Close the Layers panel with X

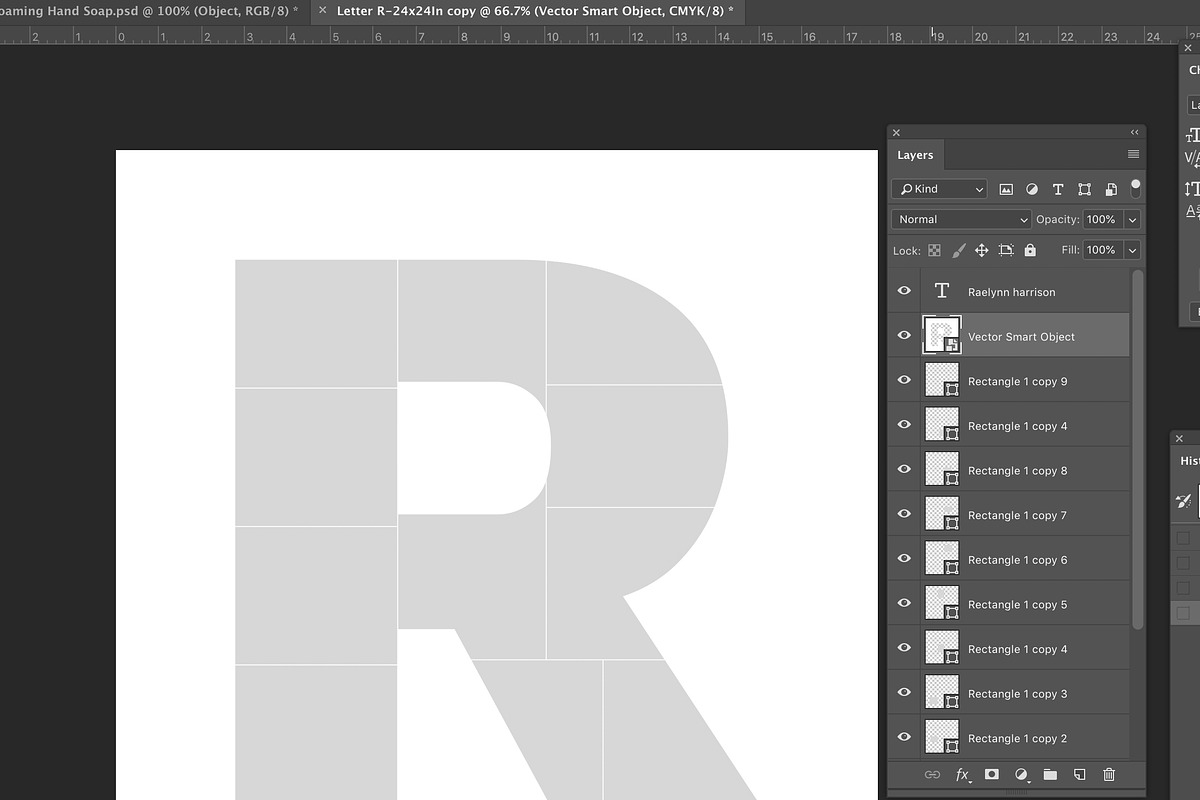coord(896,132)
